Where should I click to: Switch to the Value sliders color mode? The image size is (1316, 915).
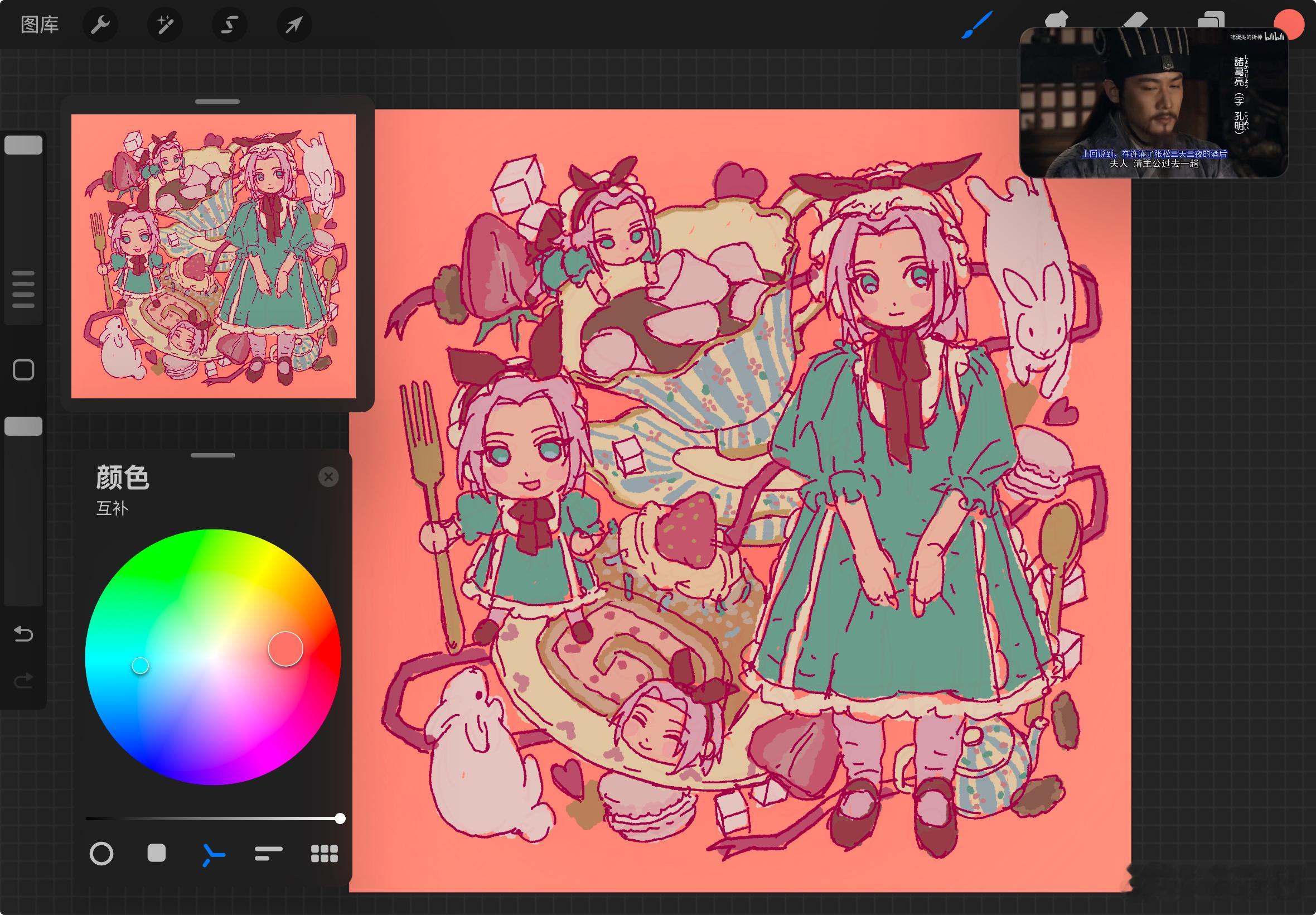click(x=268, y=854)
